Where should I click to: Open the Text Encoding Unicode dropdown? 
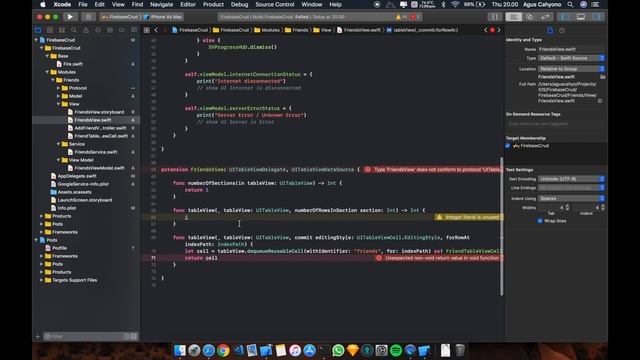(571, 179)
